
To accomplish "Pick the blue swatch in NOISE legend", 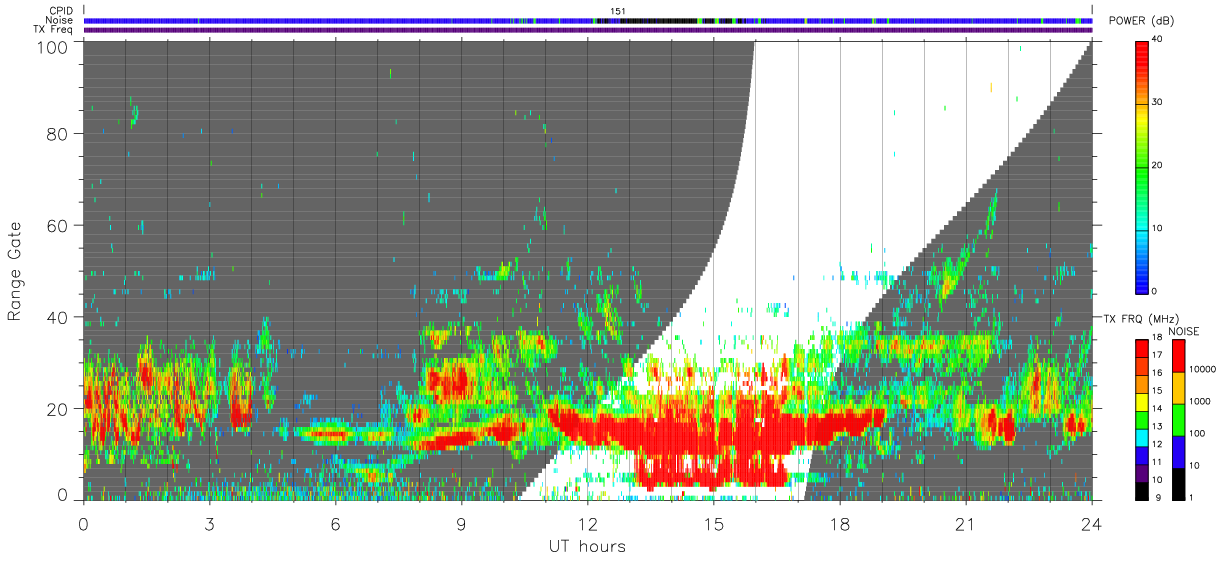I will (x=1179, y=452).
